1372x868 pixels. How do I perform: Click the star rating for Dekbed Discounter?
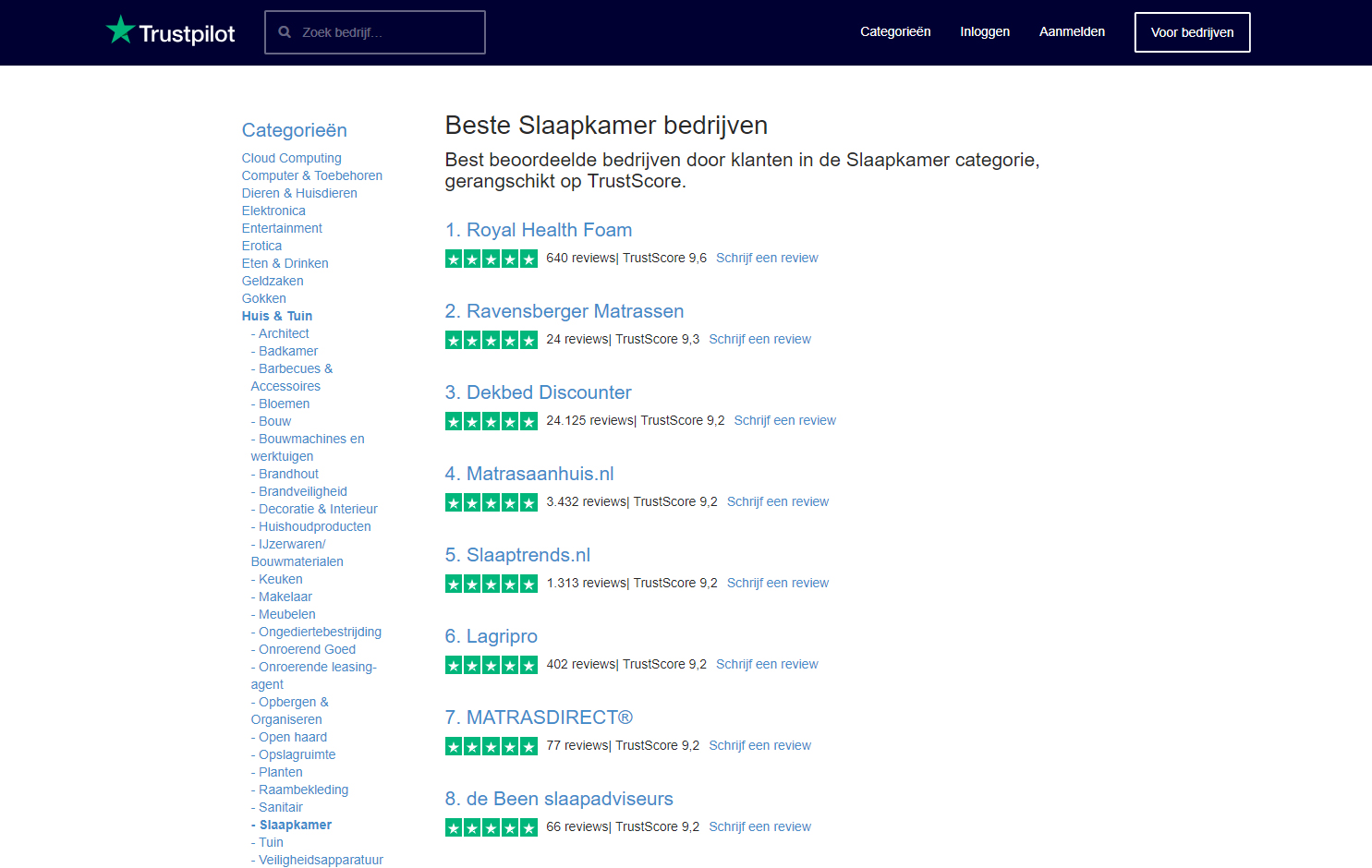pos(492,421)
